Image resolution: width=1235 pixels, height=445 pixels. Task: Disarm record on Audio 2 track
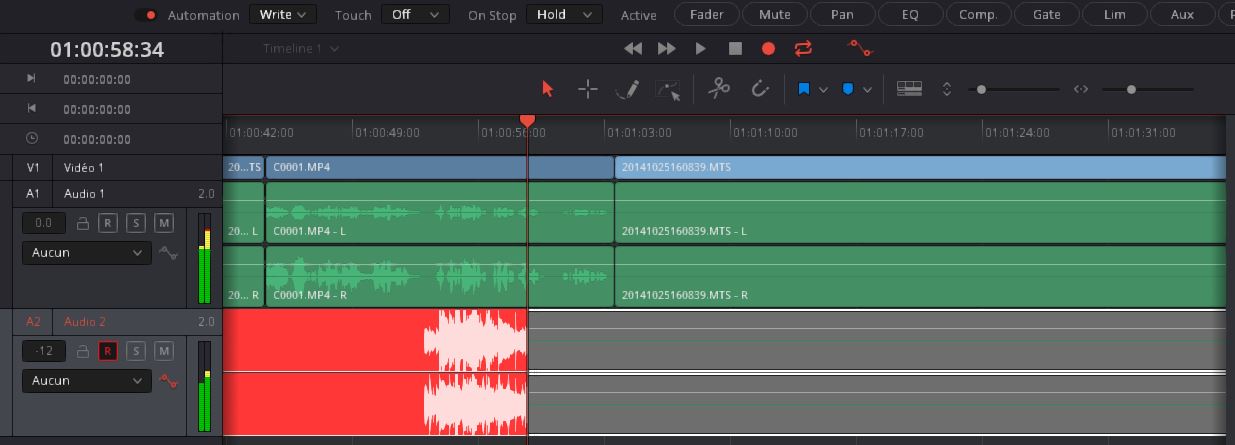[x=108, y=351]
